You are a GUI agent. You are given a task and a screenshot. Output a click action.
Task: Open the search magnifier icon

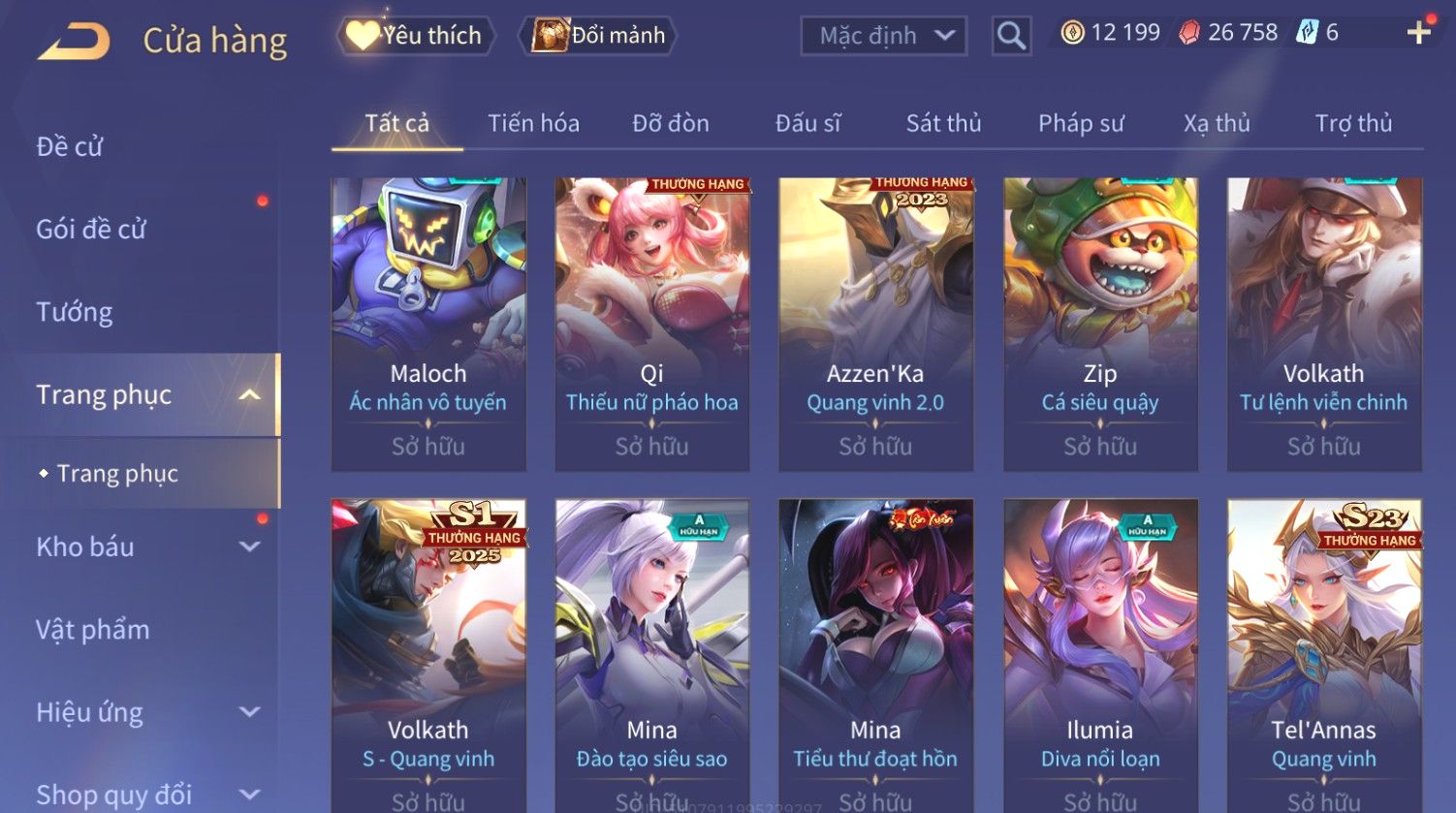point(1011,36)
